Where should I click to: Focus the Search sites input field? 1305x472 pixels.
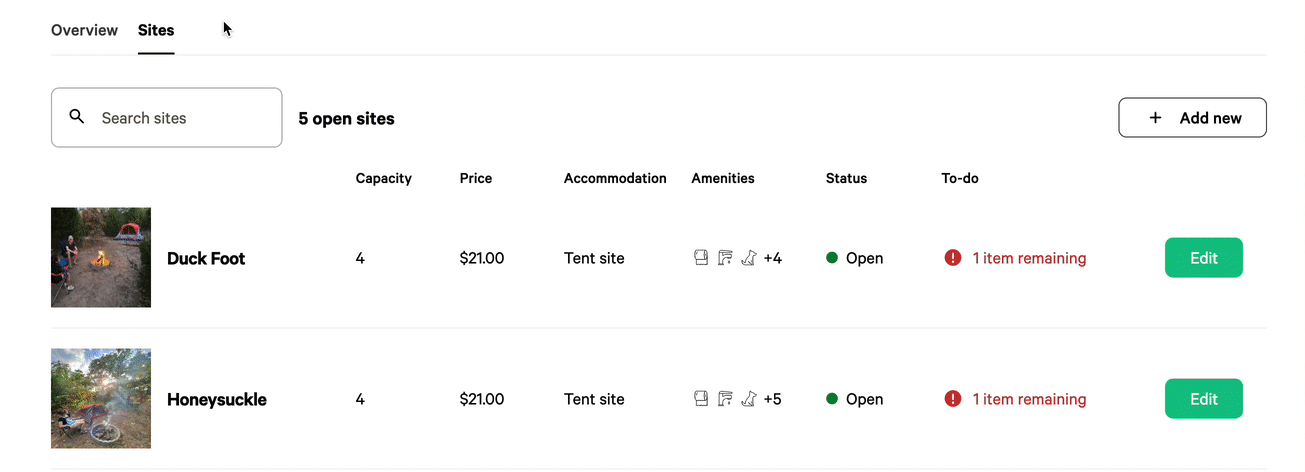coord(166,118)
